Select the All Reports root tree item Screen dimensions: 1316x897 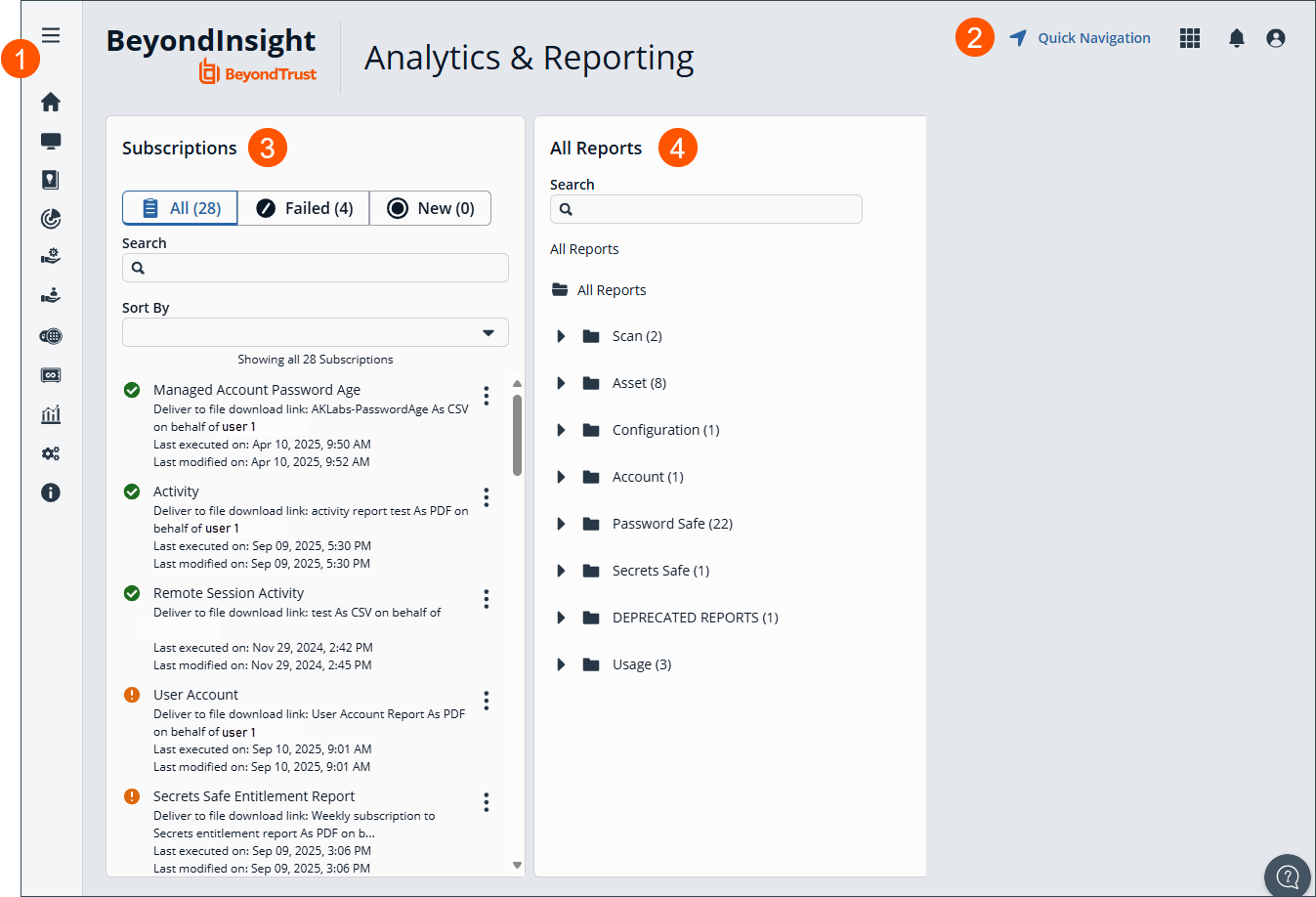612,290
